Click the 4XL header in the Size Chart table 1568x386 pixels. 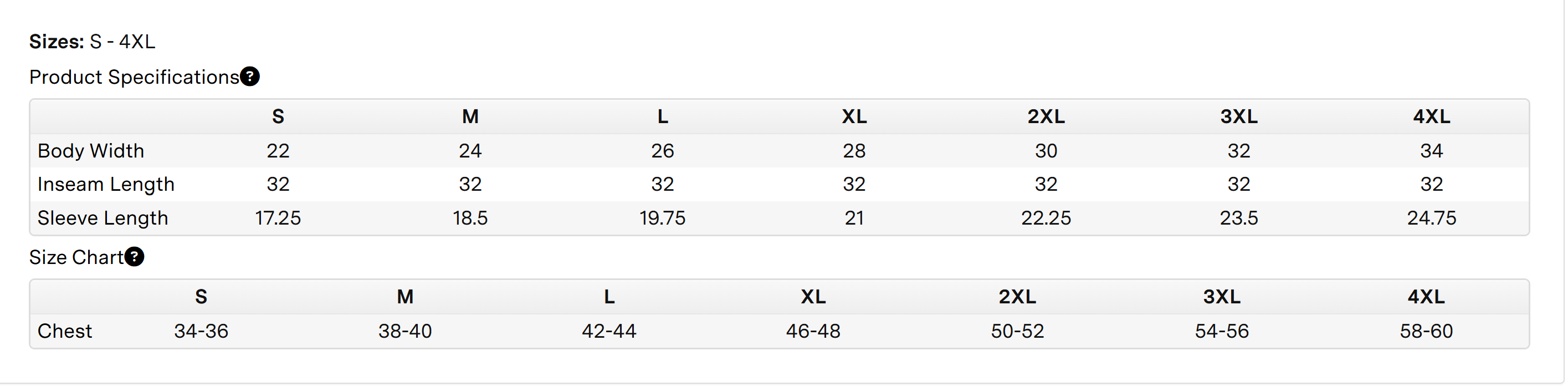tap(1426, 297)
